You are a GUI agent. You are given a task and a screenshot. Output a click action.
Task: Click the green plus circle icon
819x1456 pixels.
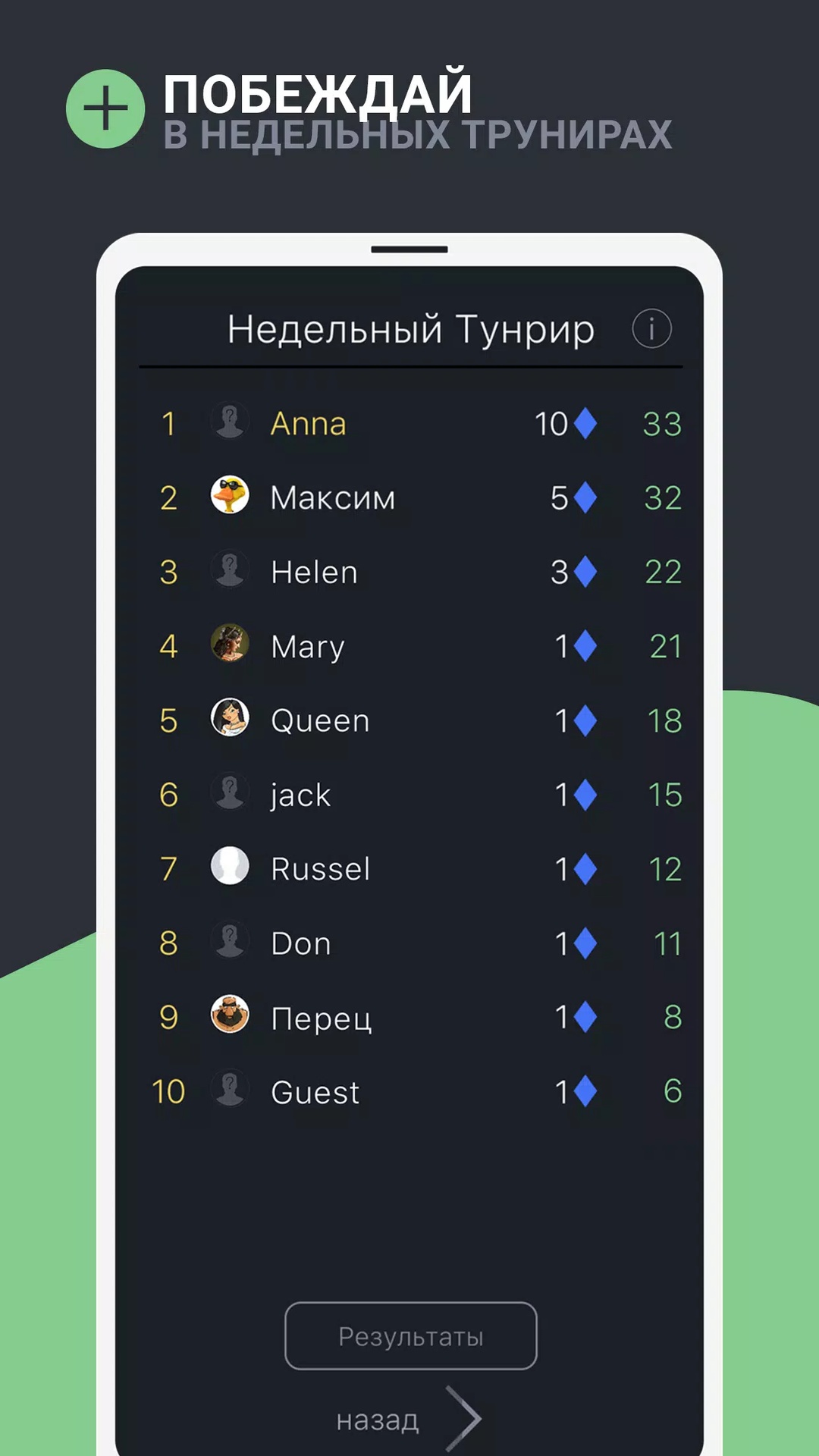pos(105,108)
